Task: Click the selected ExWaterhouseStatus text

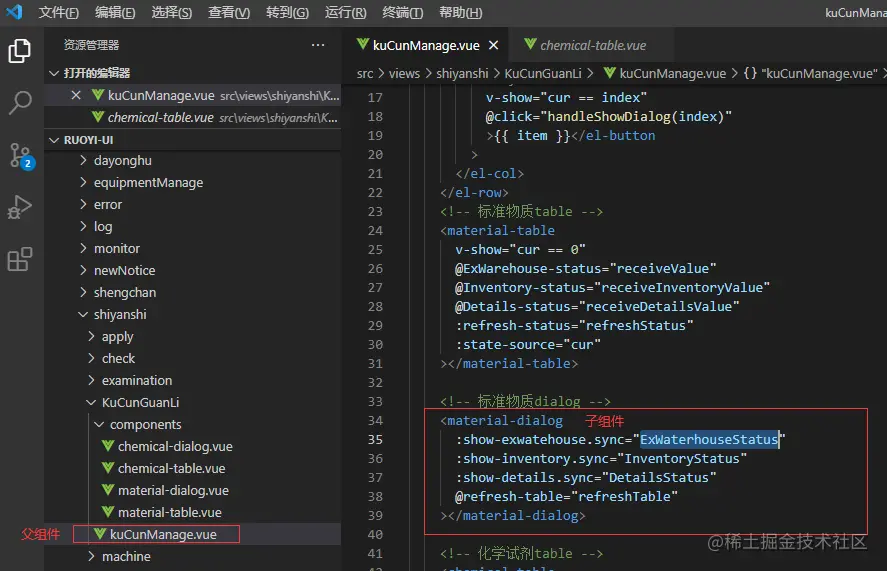Action: [709, 440]
